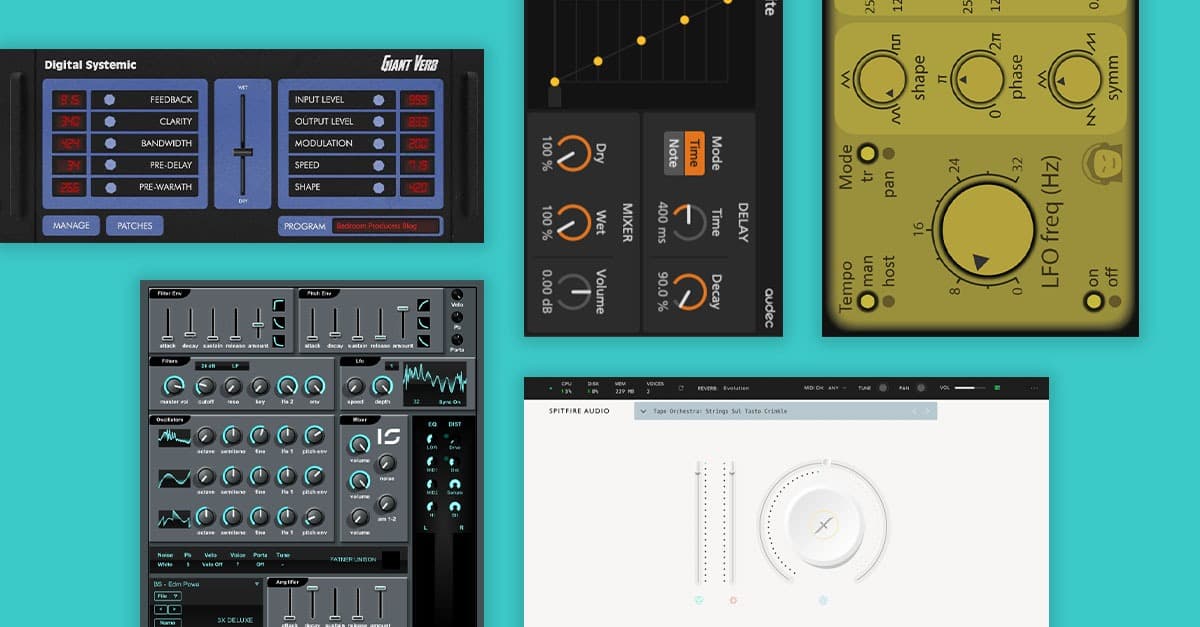Expand the BS - Edm Powa preset list
Viewport: 1200px width, 627px height.
click(x=256, y=583)
